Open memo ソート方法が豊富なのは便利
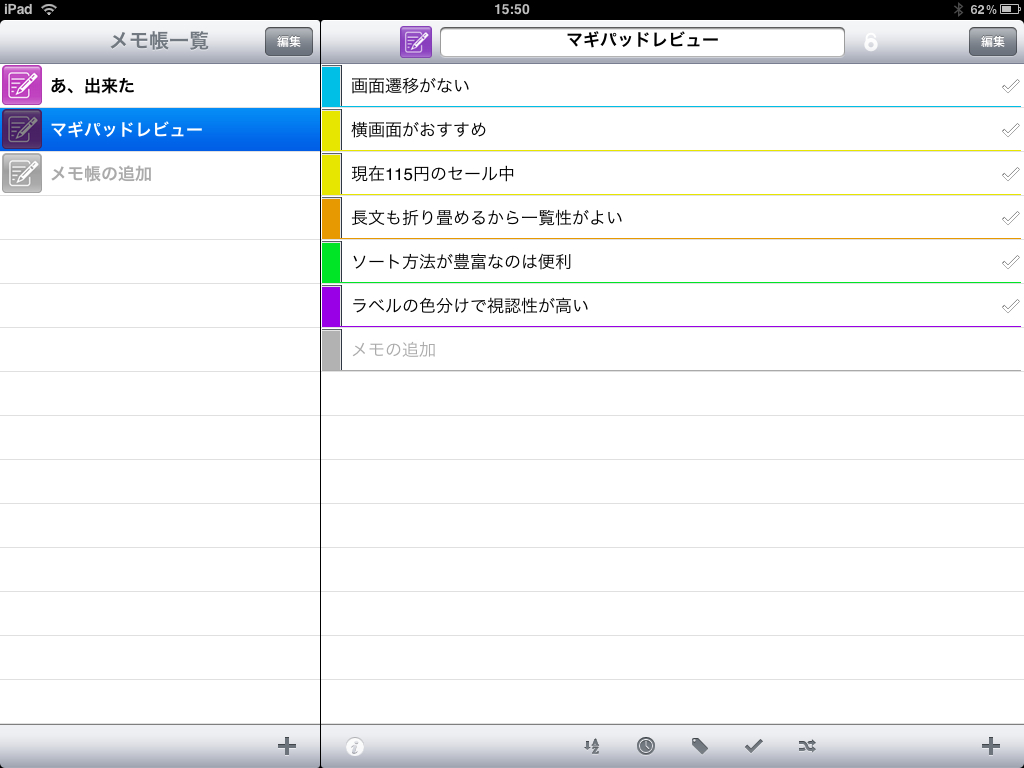The height and width of the screenshot is (768, 1024). (671, 262)
